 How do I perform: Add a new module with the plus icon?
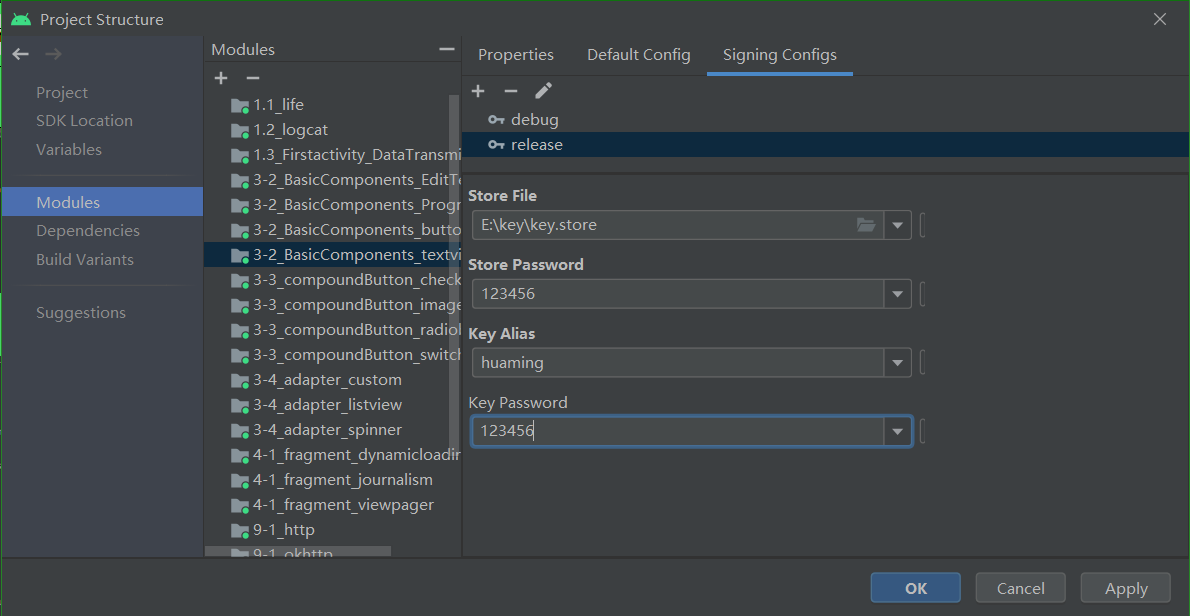tap(220, 78)
